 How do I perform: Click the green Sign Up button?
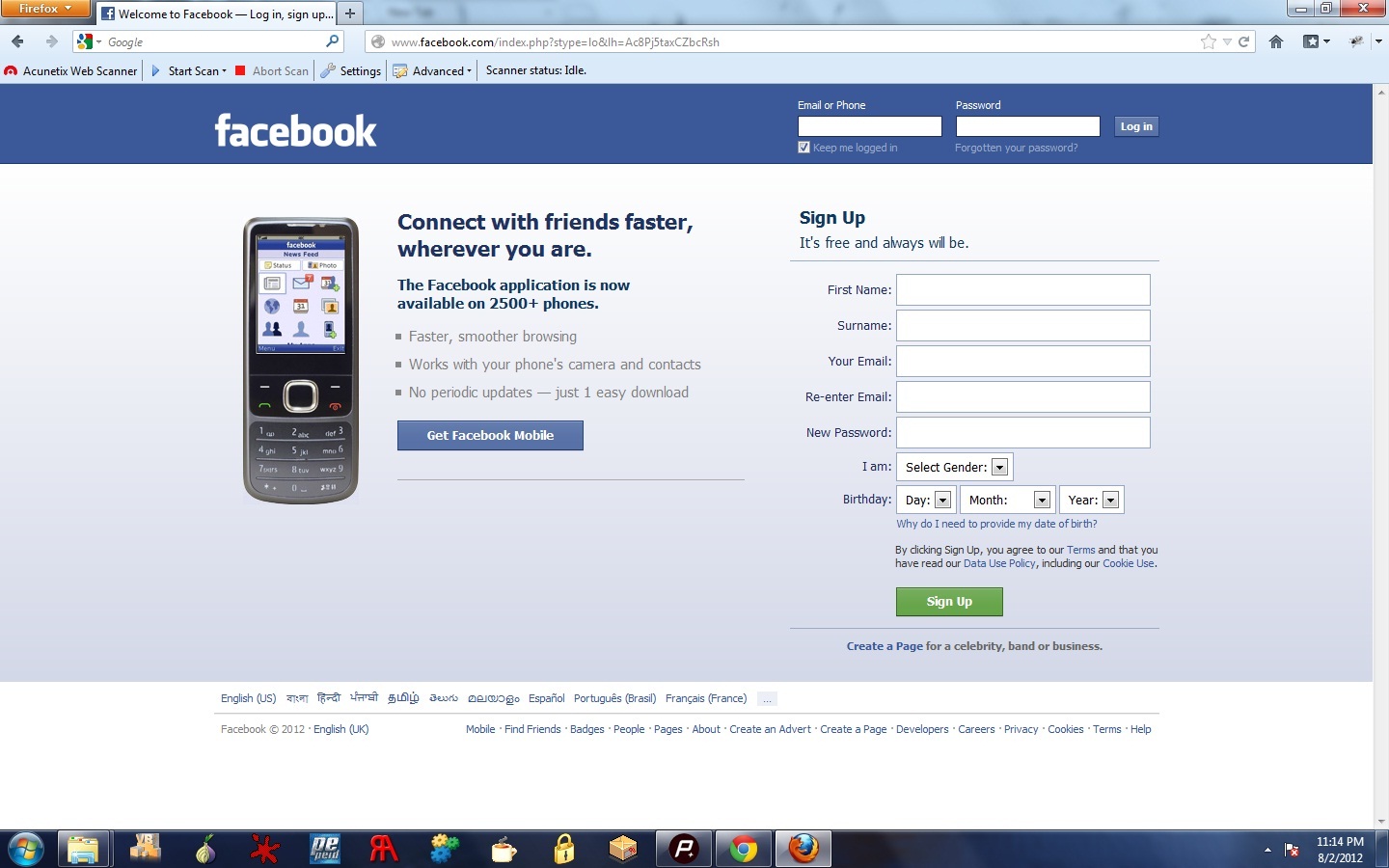pos(949,602)
